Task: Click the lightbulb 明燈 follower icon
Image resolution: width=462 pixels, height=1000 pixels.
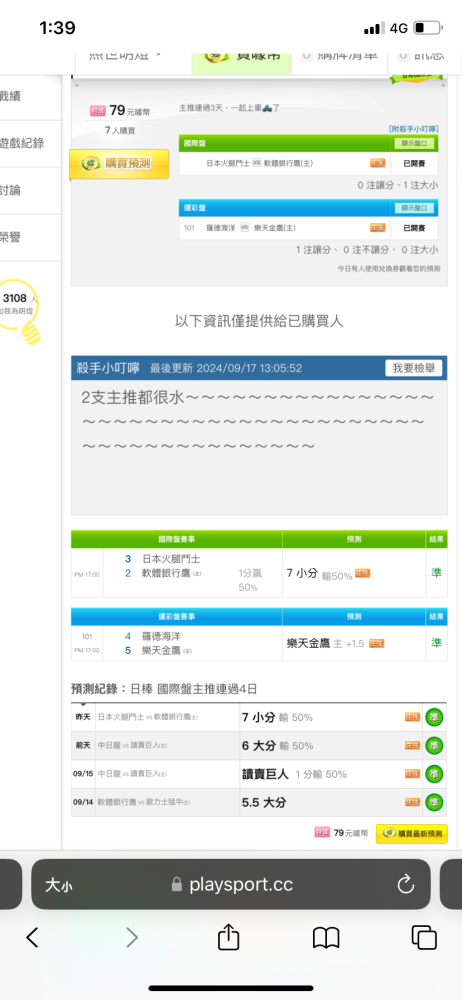Action: coord(20,311)
